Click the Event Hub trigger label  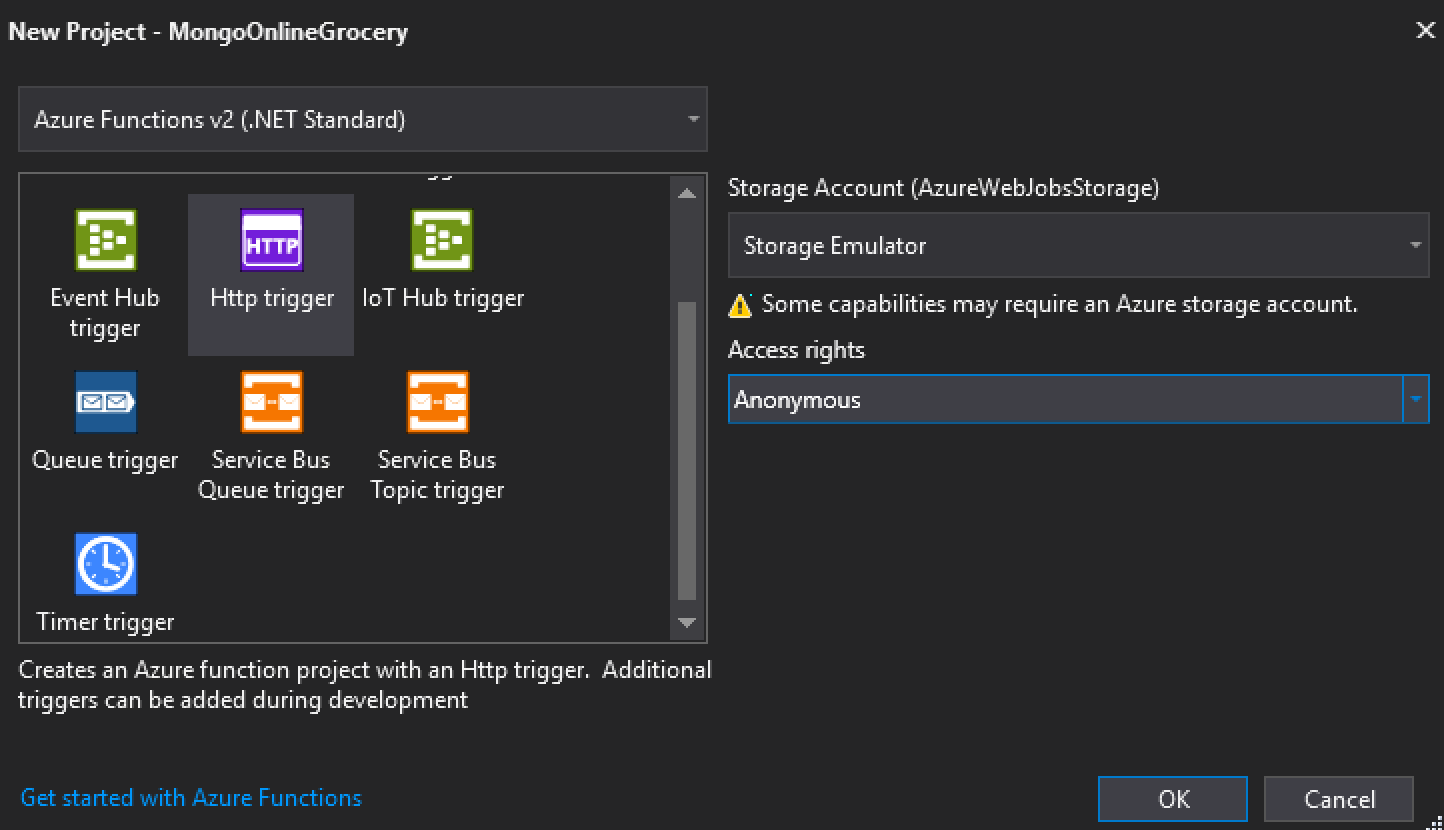(105, 313)
